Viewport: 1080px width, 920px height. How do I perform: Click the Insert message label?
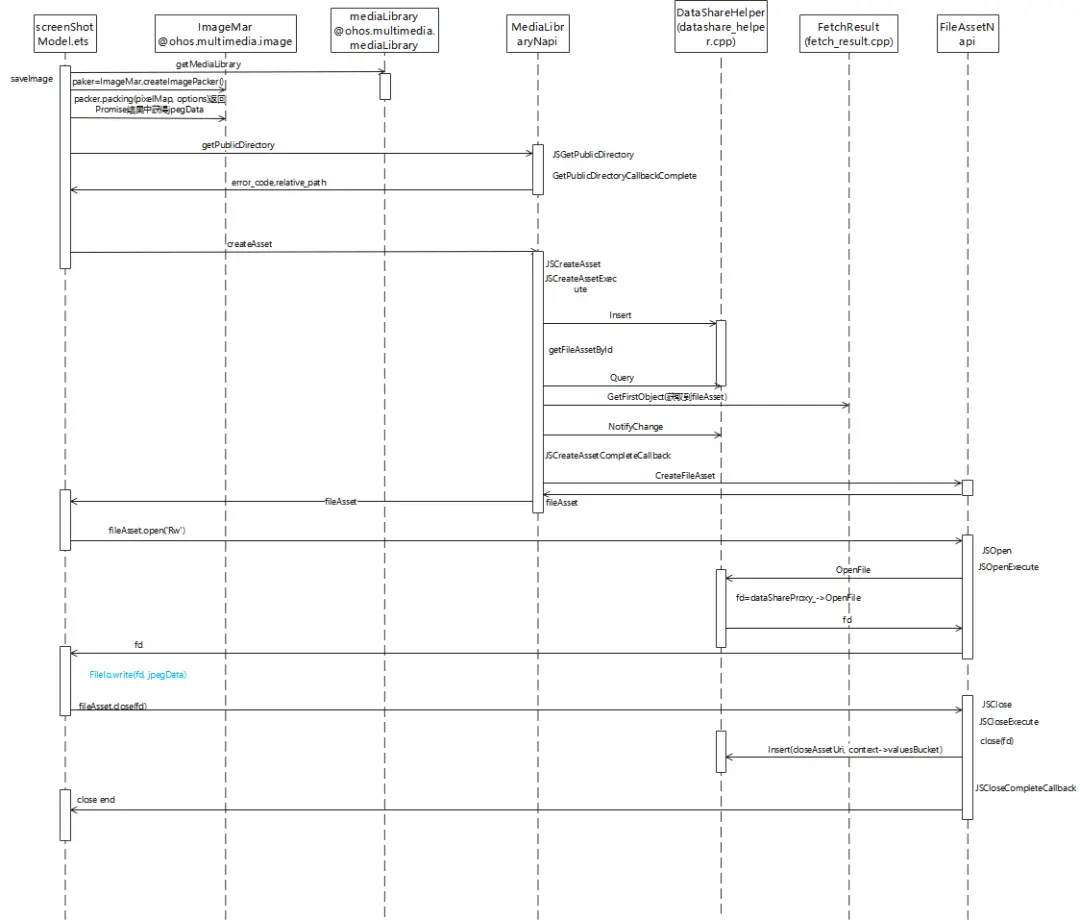click(x=620, y=315)
